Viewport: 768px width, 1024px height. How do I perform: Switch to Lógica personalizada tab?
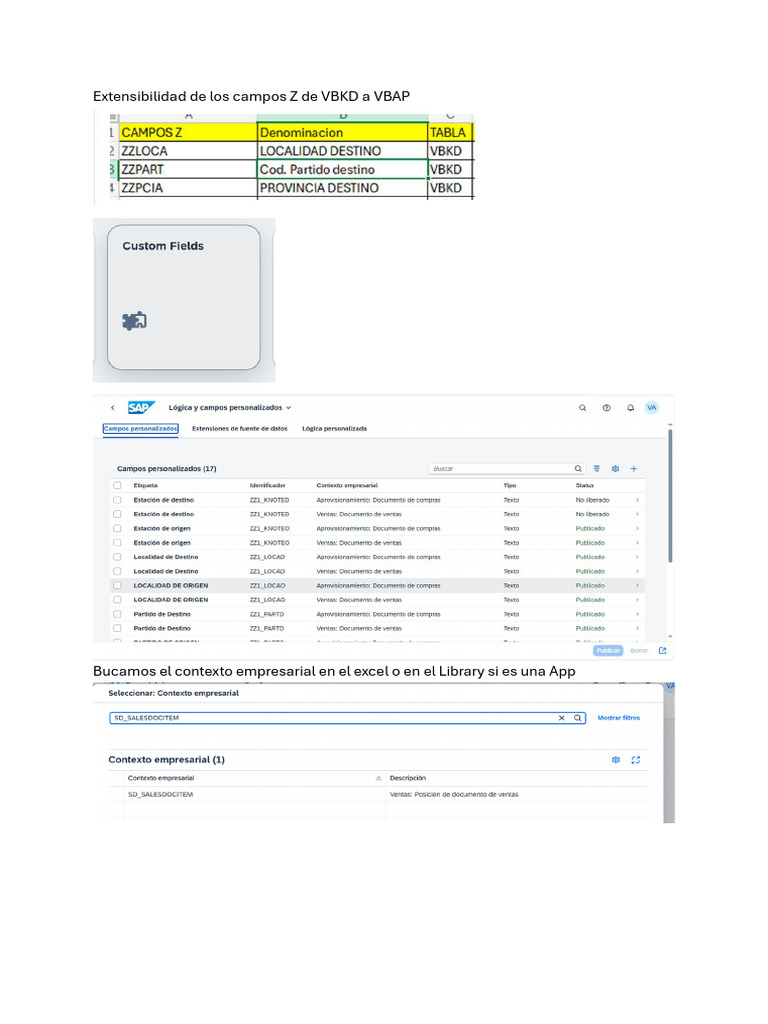pyautogui.click(x=334, y=428)
